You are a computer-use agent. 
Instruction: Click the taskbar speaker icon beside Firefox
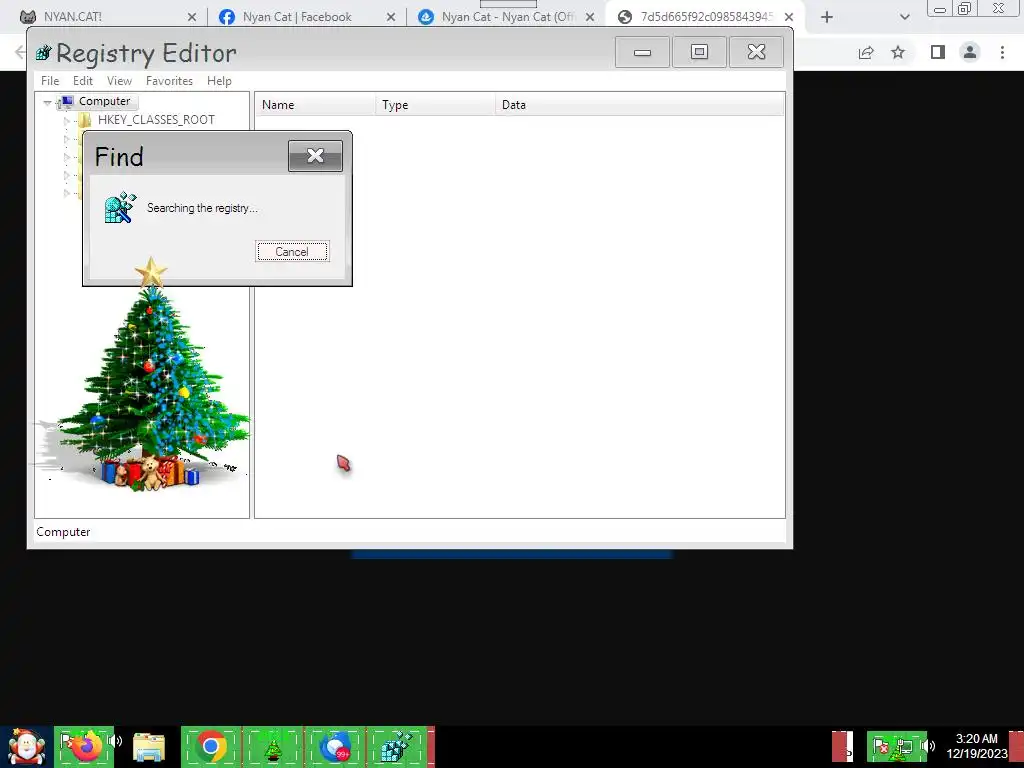click(116, 741)
